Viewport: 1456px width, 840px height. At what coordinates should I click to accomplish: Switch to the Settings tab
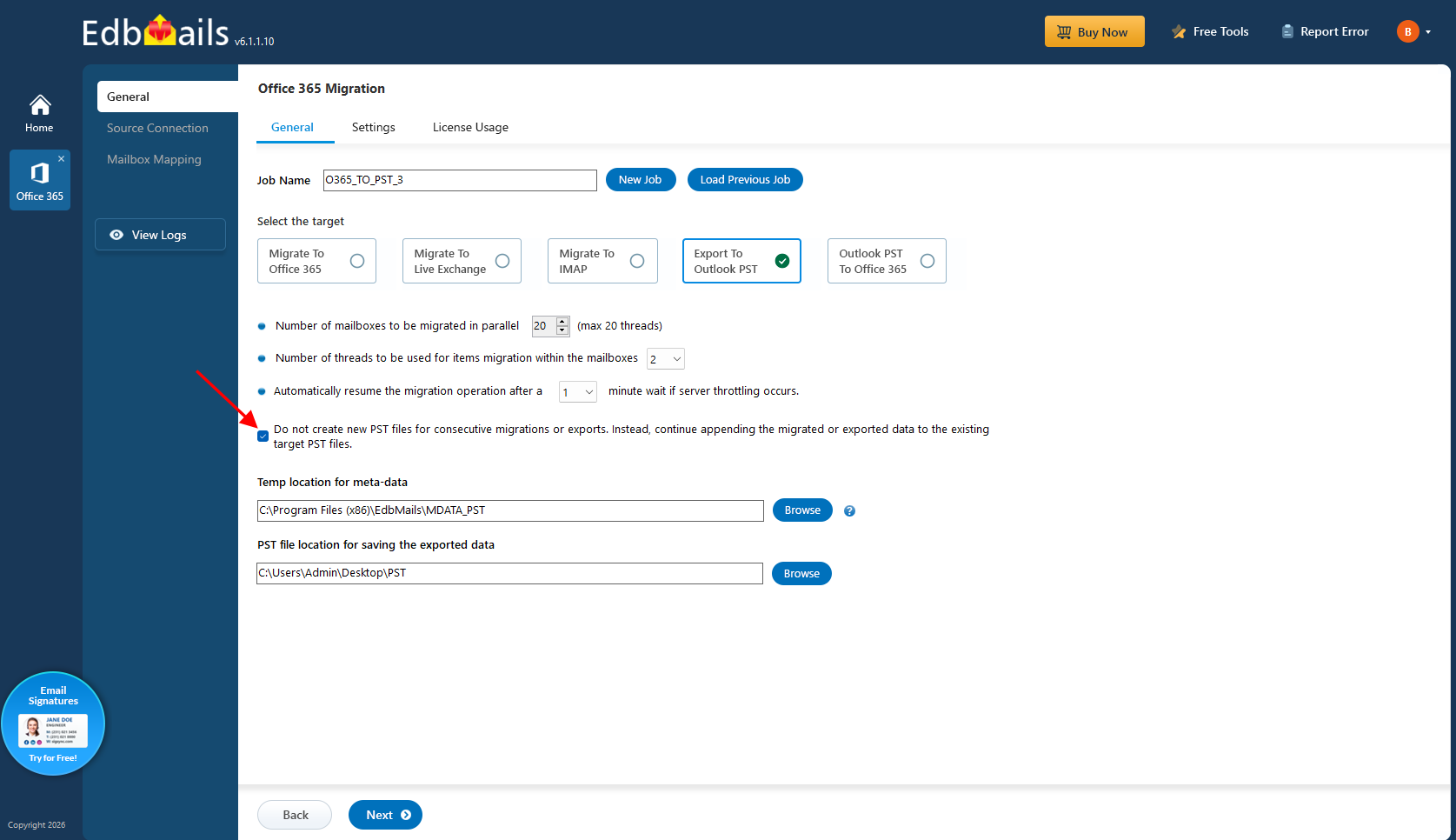(374, 127)
